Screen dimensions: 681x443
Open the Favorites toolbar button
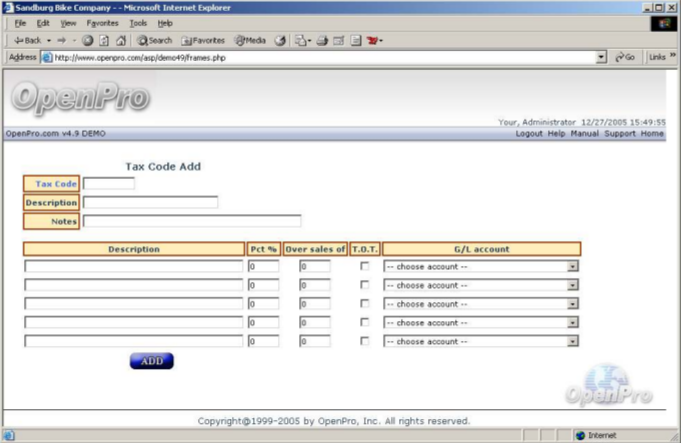point(203,41)
